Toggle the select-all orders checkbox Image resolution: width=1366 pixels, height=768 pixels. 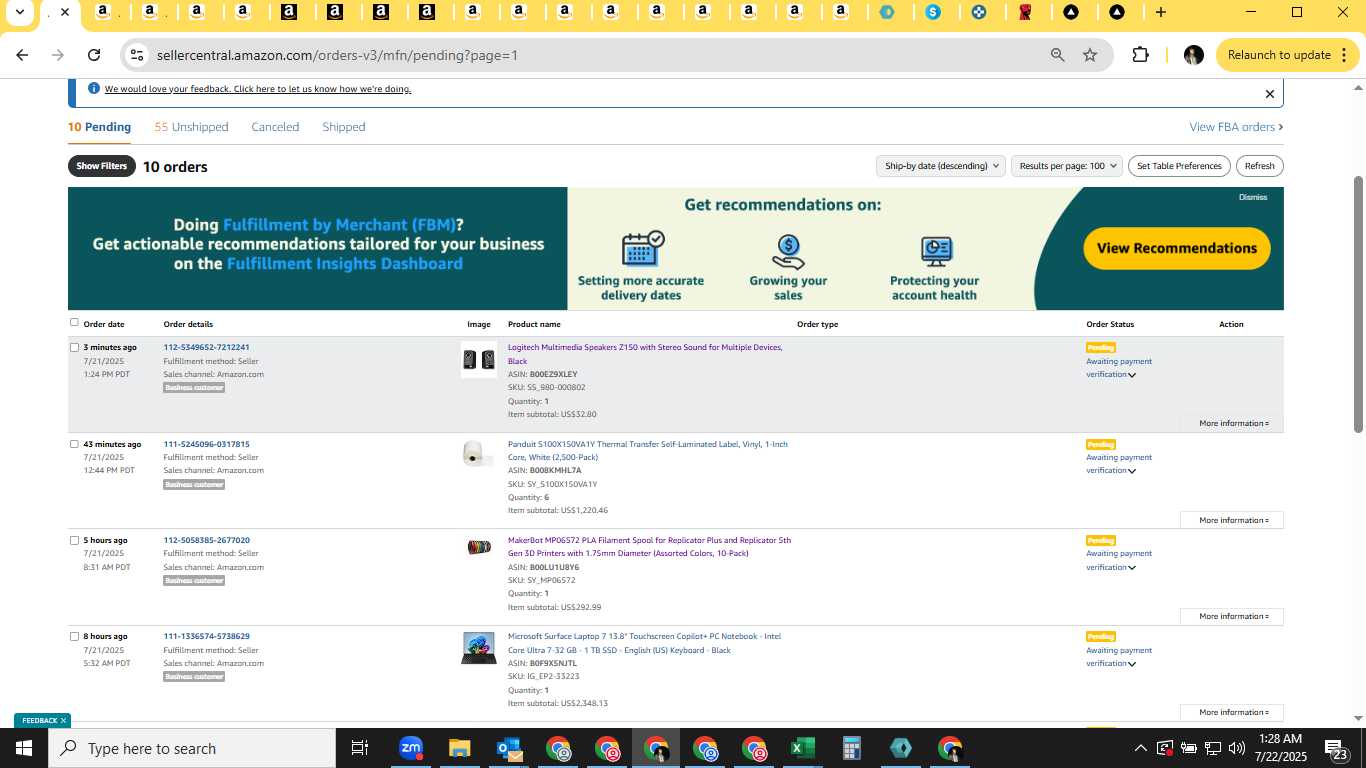(74, 322)
